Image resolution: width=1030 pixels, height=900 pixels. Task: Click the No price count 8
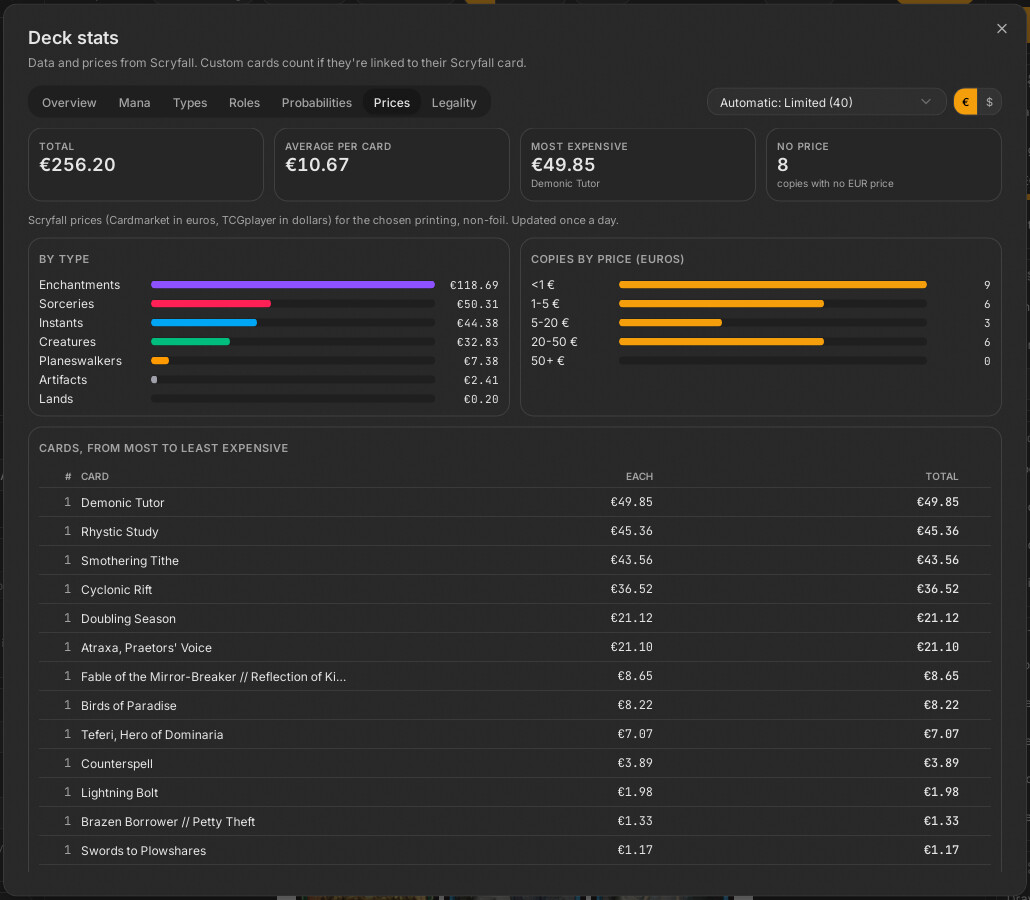(782, 165)
